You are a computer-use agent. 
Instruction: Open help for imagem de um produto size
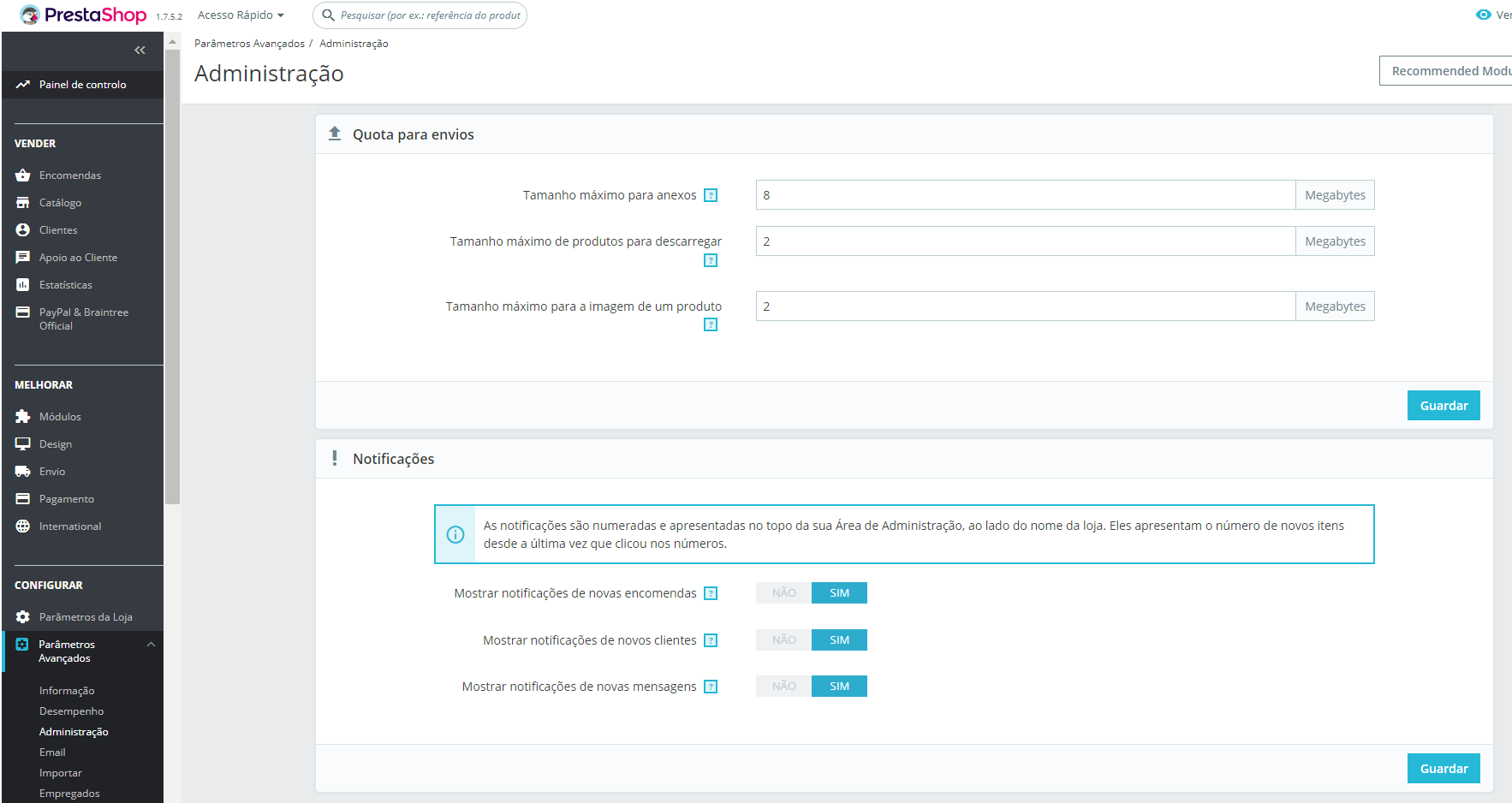[x=711, y=324]
